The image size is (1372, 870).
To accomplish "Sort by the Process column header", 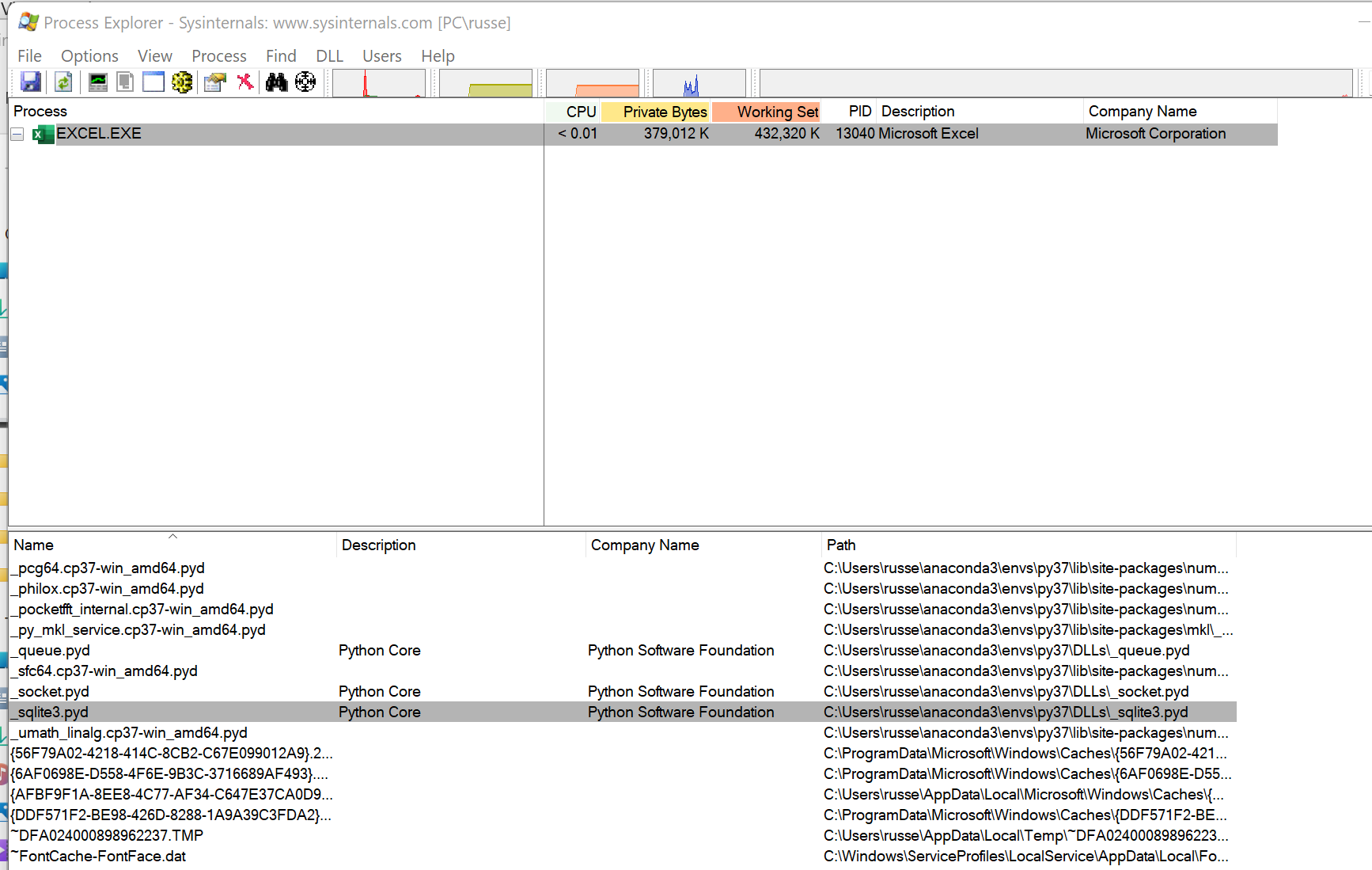I will [x=276, y=112].
